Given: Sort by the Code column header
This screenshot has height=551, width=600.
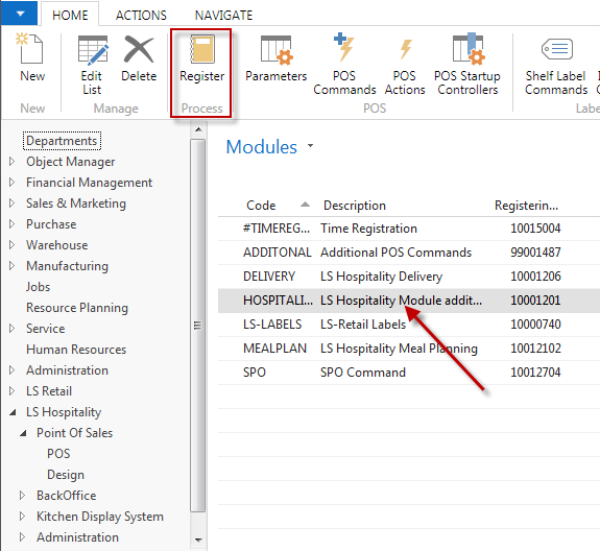Looking at the screenshot, I should click(261, 205).
